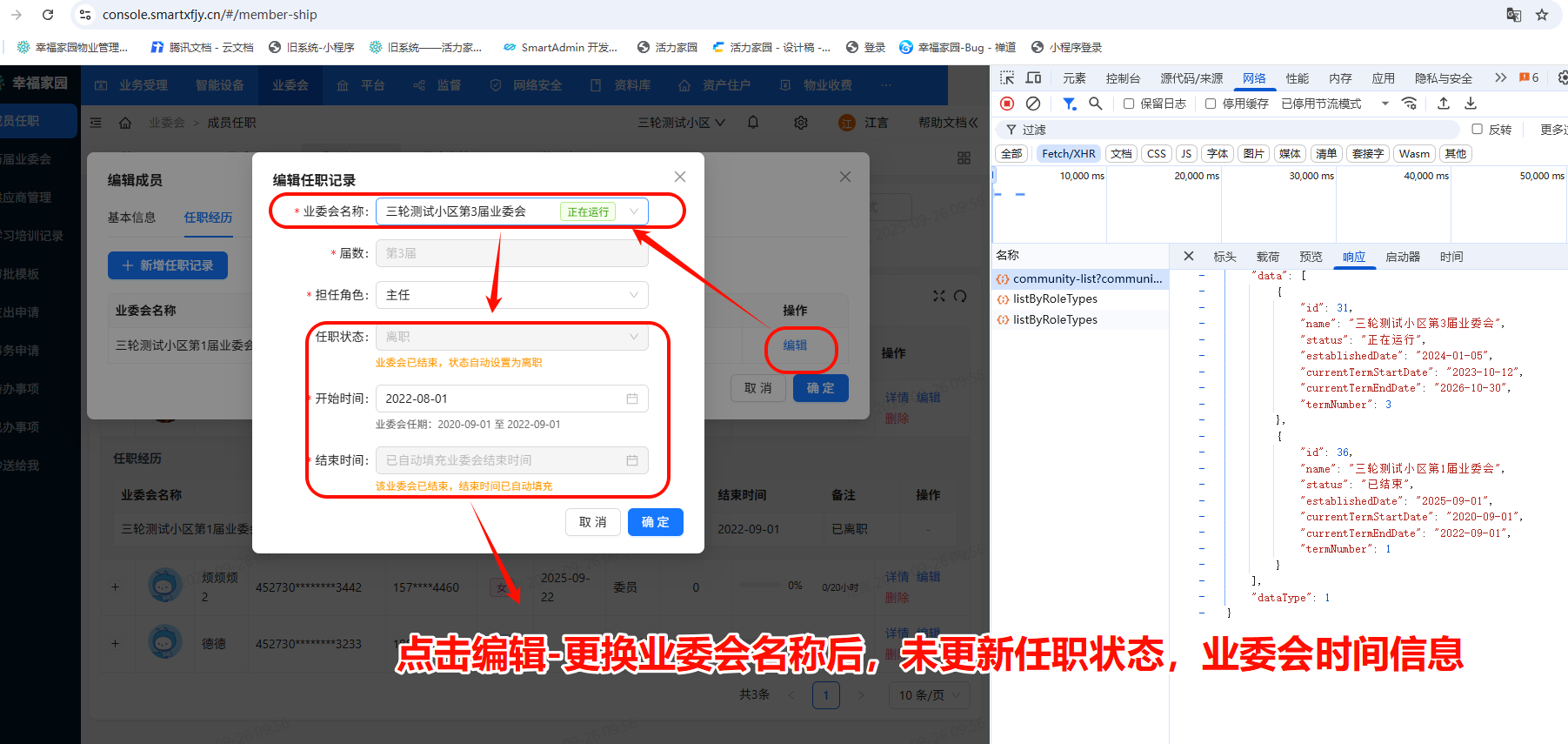Select the 全部 request type filter
The image size is (1568, 744).
coord(1011,154)
